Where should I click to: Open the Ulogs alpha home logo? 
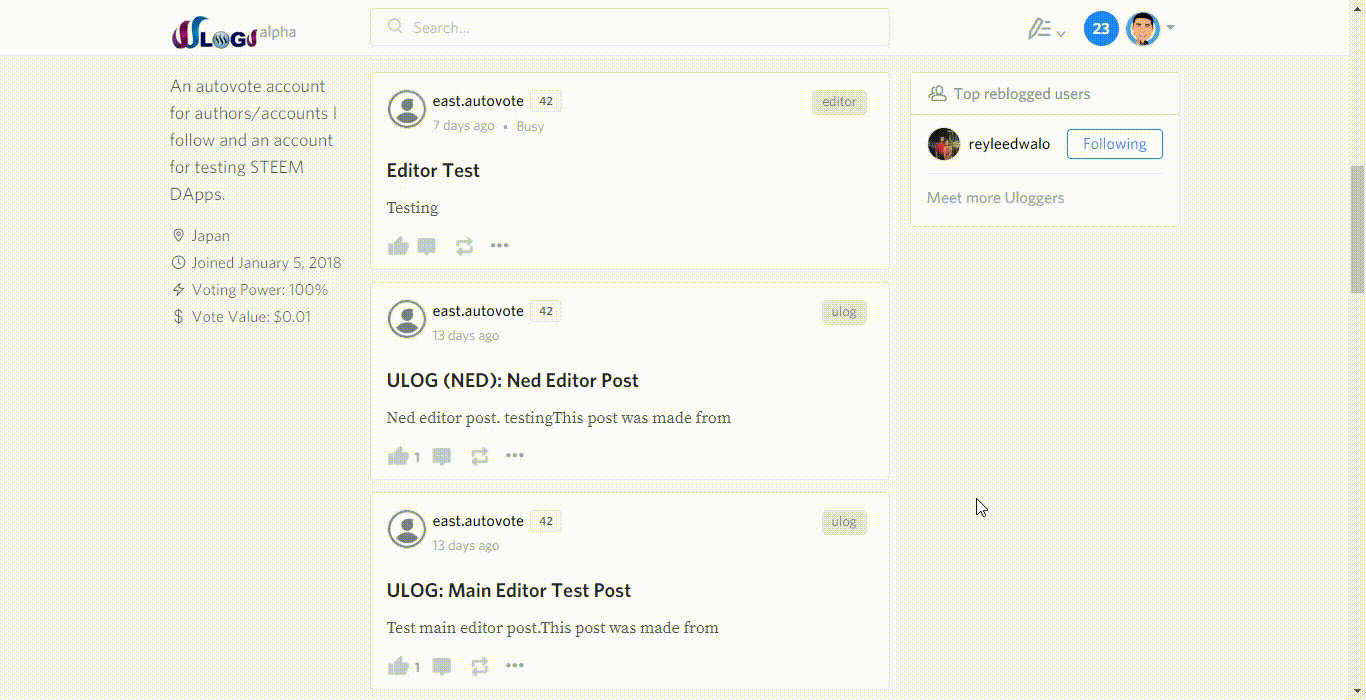tap(234, 34)
